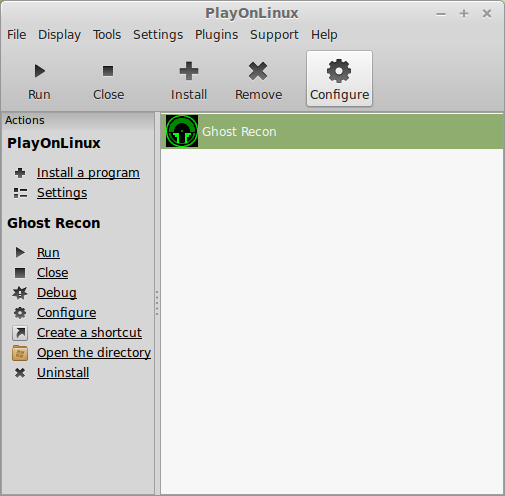Image resolution: width=505 pixels, height=496 pixels.
Task: Open the File menu
Action: [17, 35]
